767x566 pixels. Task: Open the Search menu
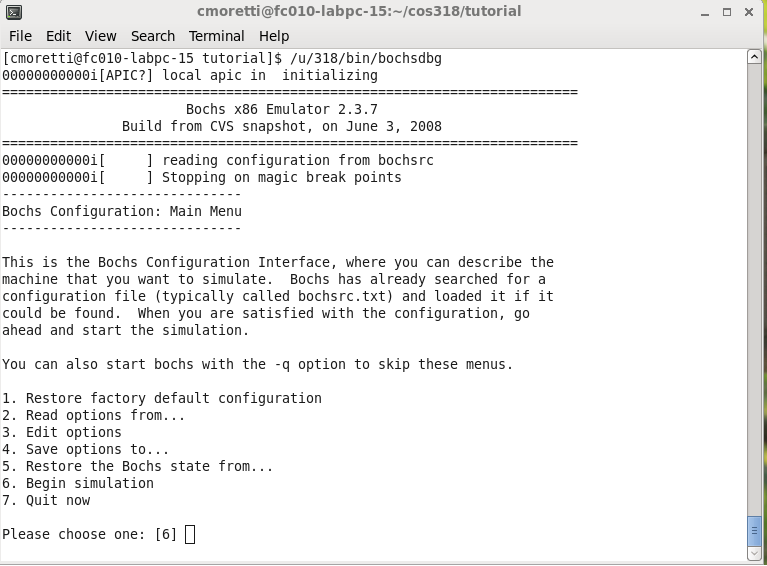pyautogui.click(x=153, y=36)
